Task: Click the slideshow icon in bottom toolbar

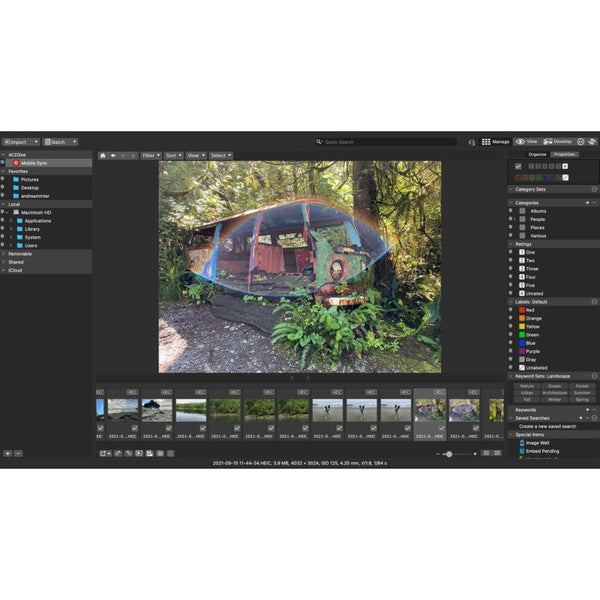Action: click(x=139, y=453)
